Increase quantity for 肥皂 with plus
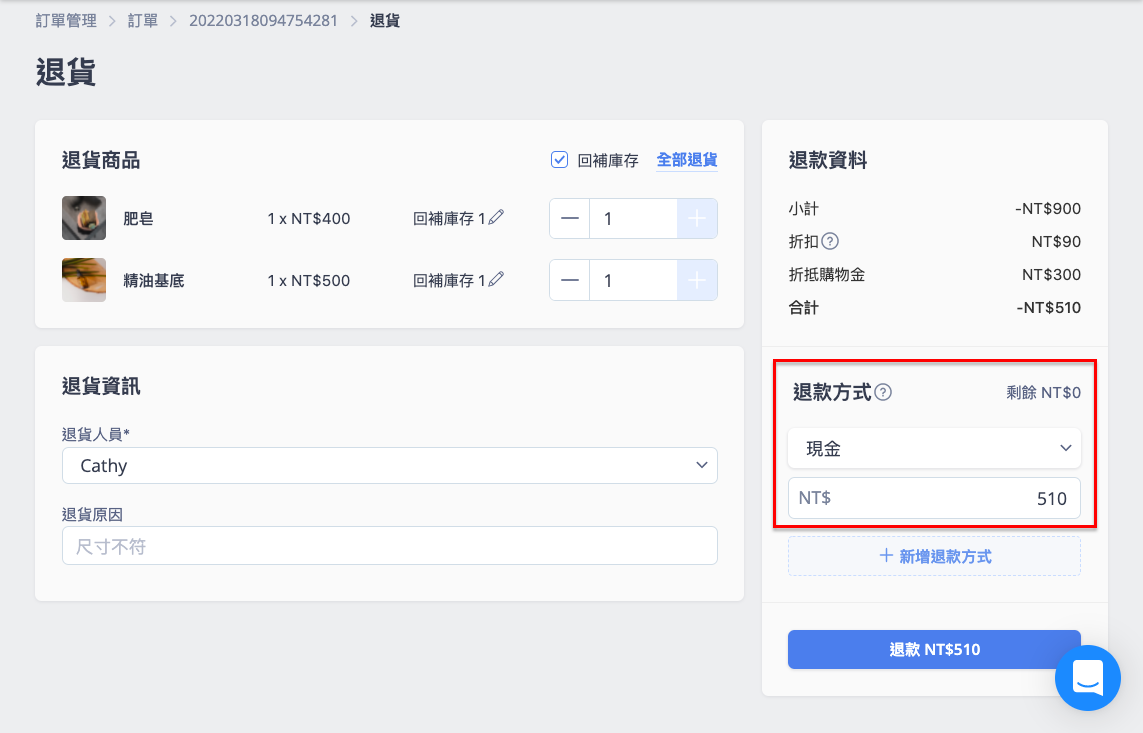This screenshot has height=733, width=1143. [x=697, y=219]
